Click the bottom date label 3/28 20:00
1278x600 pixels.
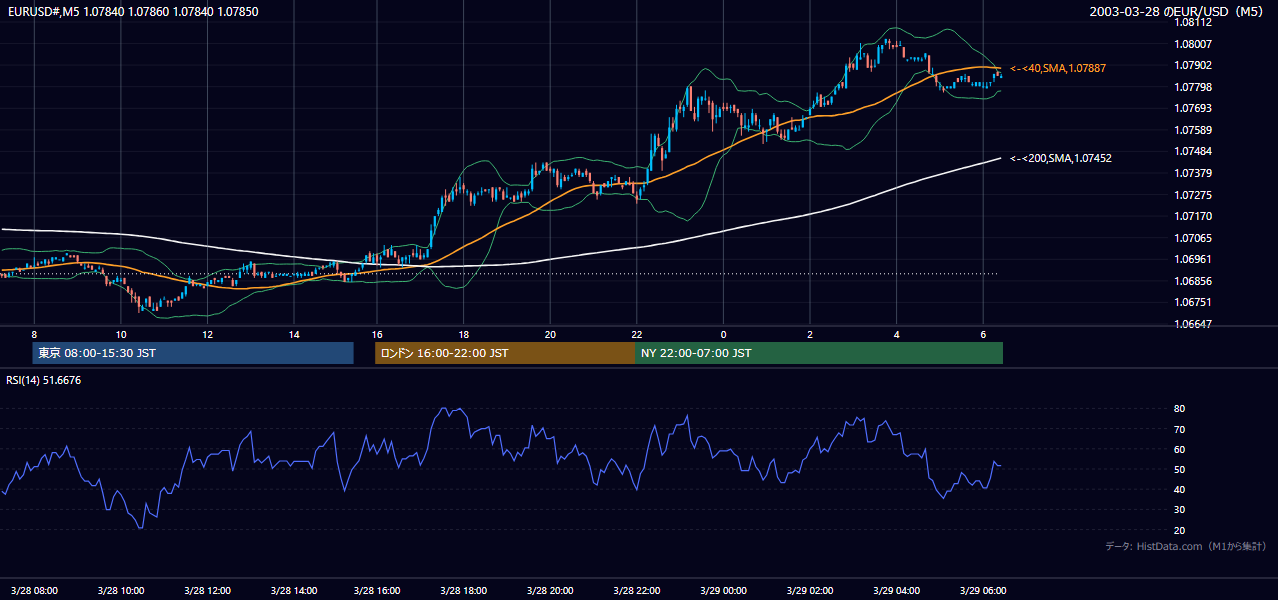(550, 591)
